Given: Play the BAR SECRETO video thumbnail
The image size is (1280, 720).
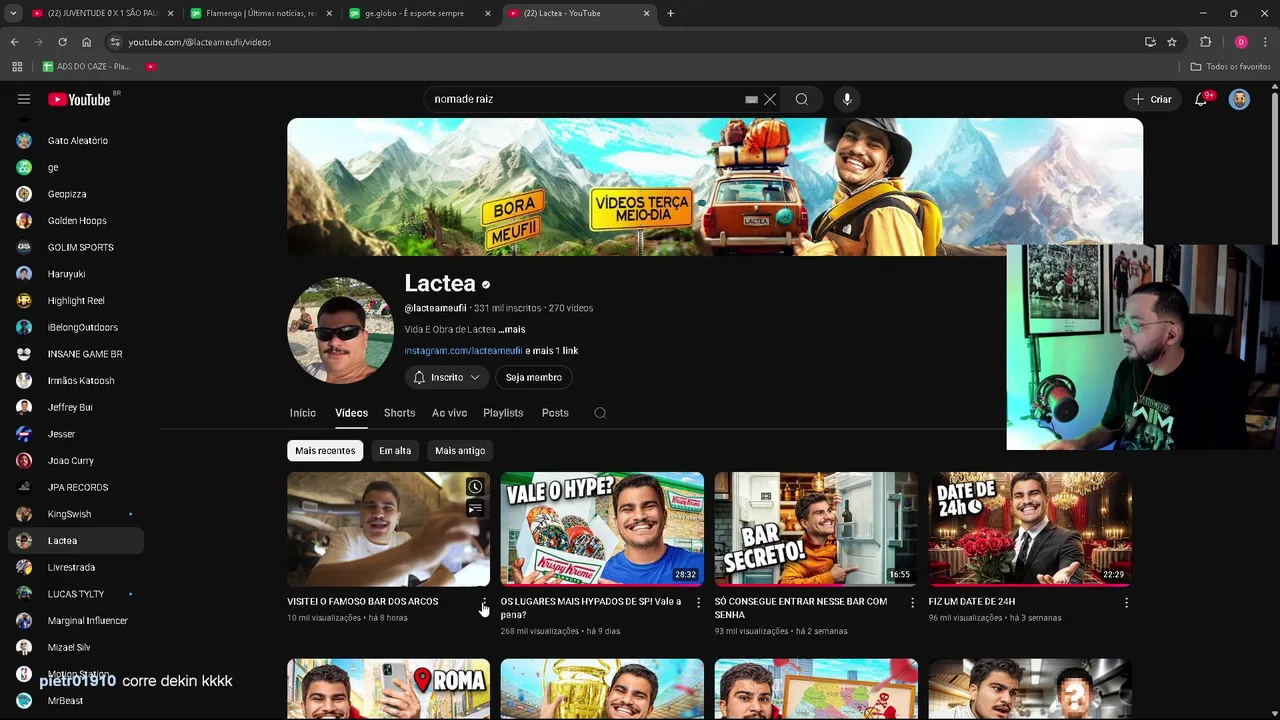Looking at the screenshot, I should pos(816,529).
